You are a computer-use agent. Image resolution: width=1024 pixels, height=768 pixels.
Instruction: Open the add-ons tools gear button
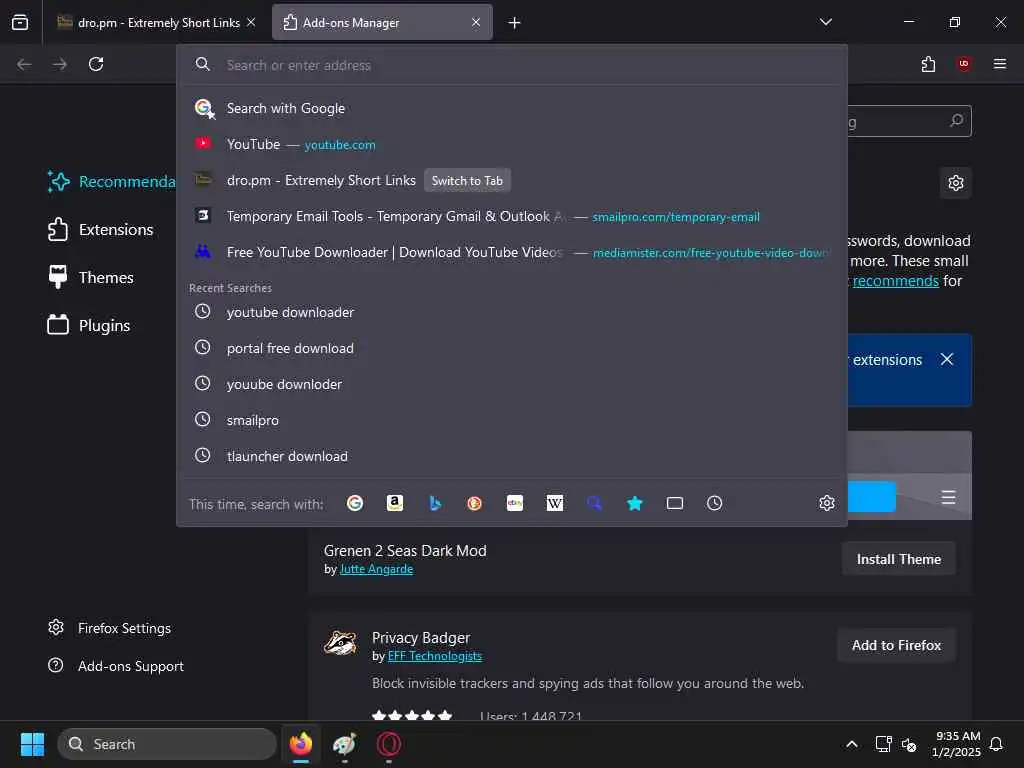pos(956,183)
